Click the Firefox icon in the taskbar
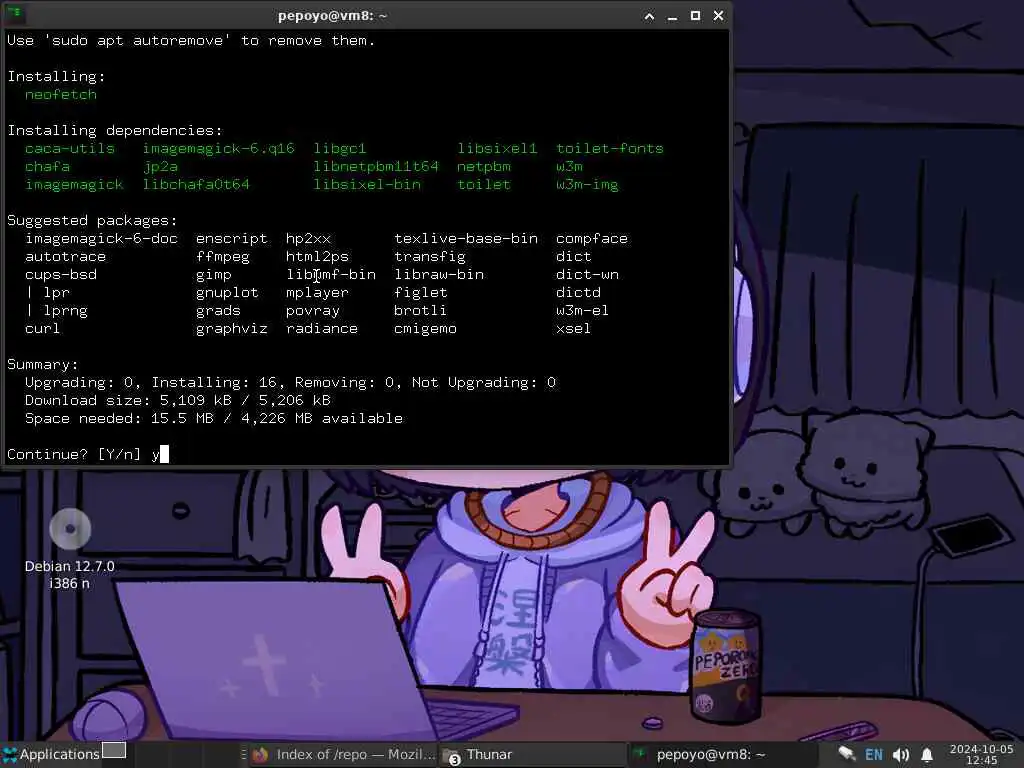This screenshot has height=768, width=1024. 261,755
